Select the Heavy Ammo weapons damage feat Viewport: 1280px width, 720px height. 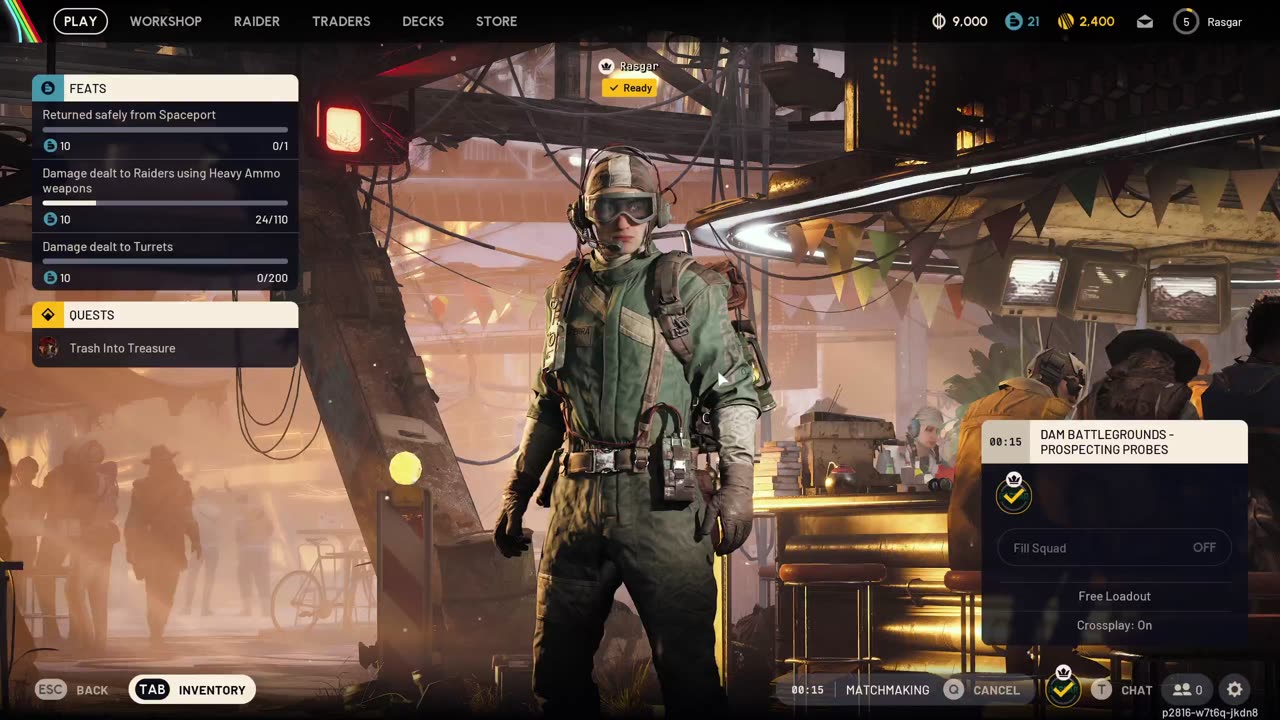click(x=165, y=195)
